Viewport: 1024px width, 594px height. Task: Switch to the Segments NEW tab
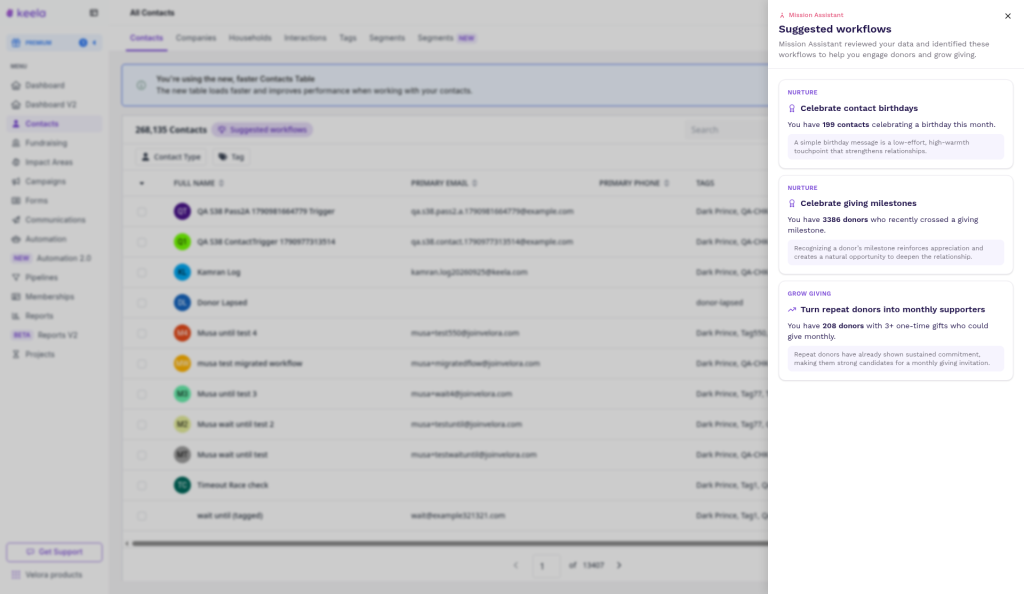447,38
